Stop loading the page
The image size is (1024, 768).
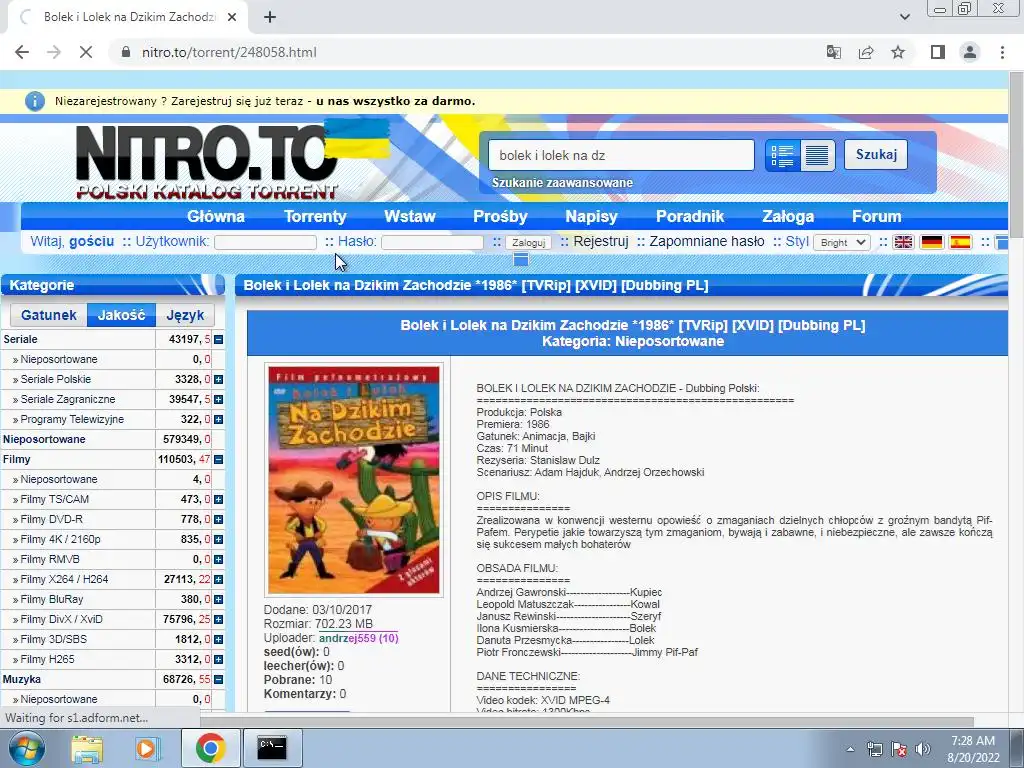tap(86, 52)
